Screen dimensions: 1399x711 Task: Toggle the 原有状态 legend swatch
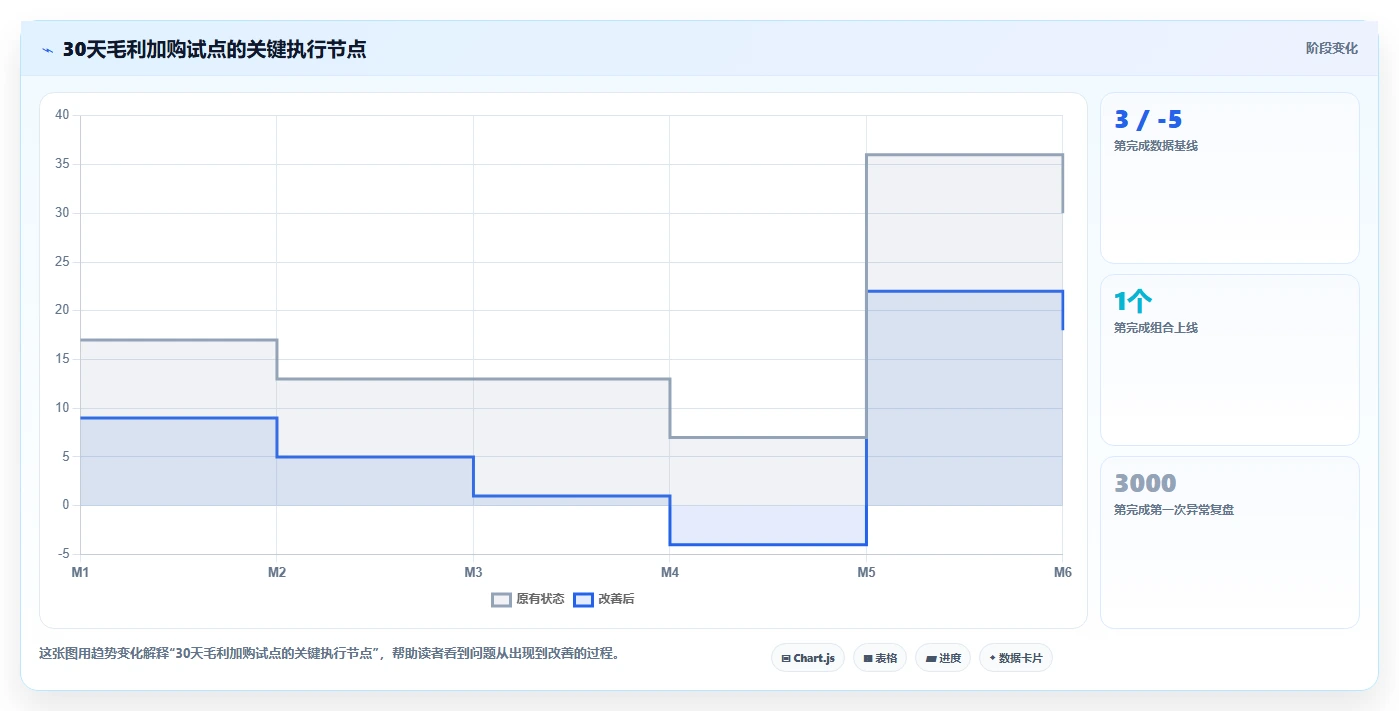[x=501, y=600]
